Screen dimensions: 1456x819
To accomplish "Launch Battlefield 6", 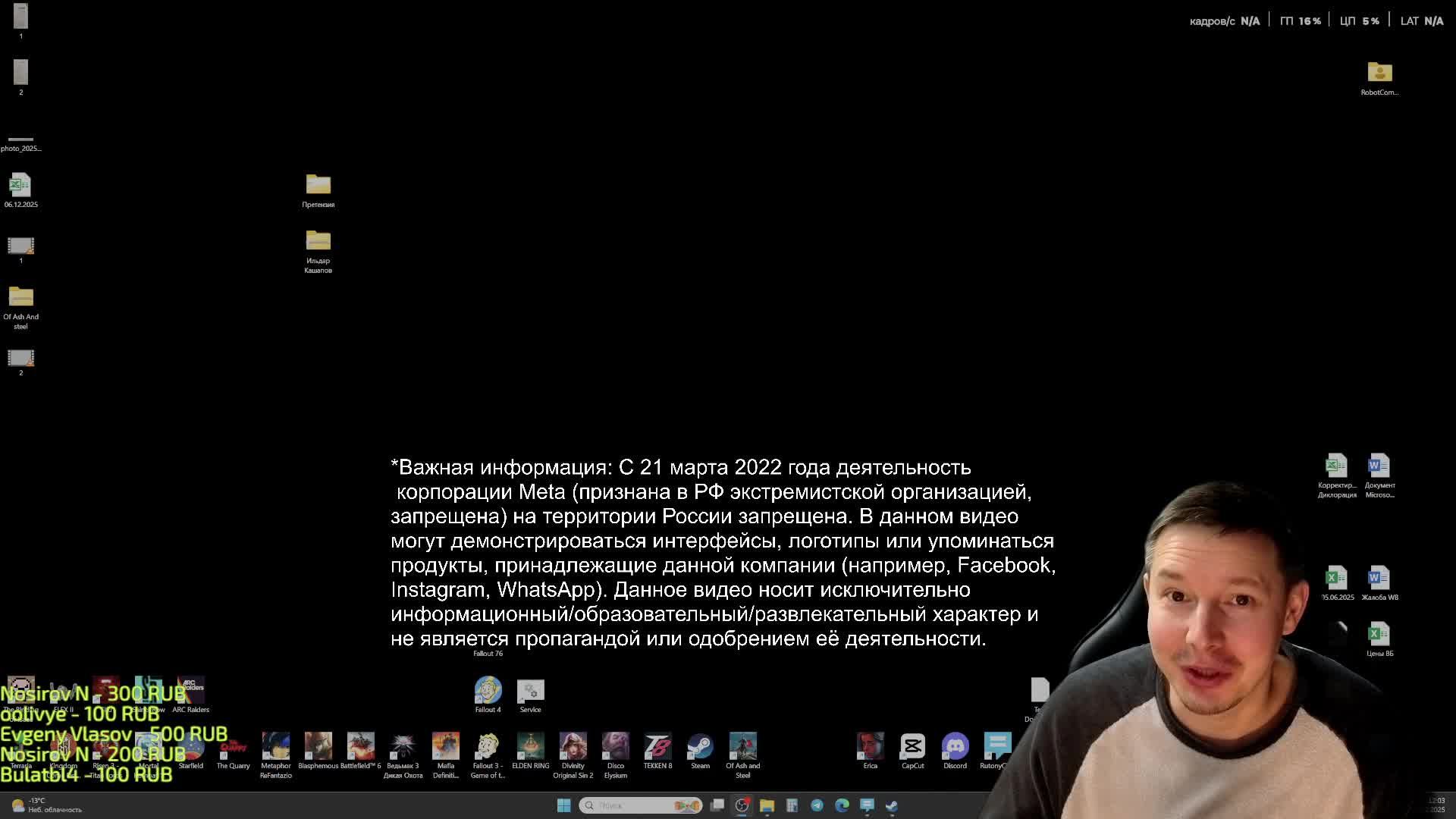I will coord(360,747).
